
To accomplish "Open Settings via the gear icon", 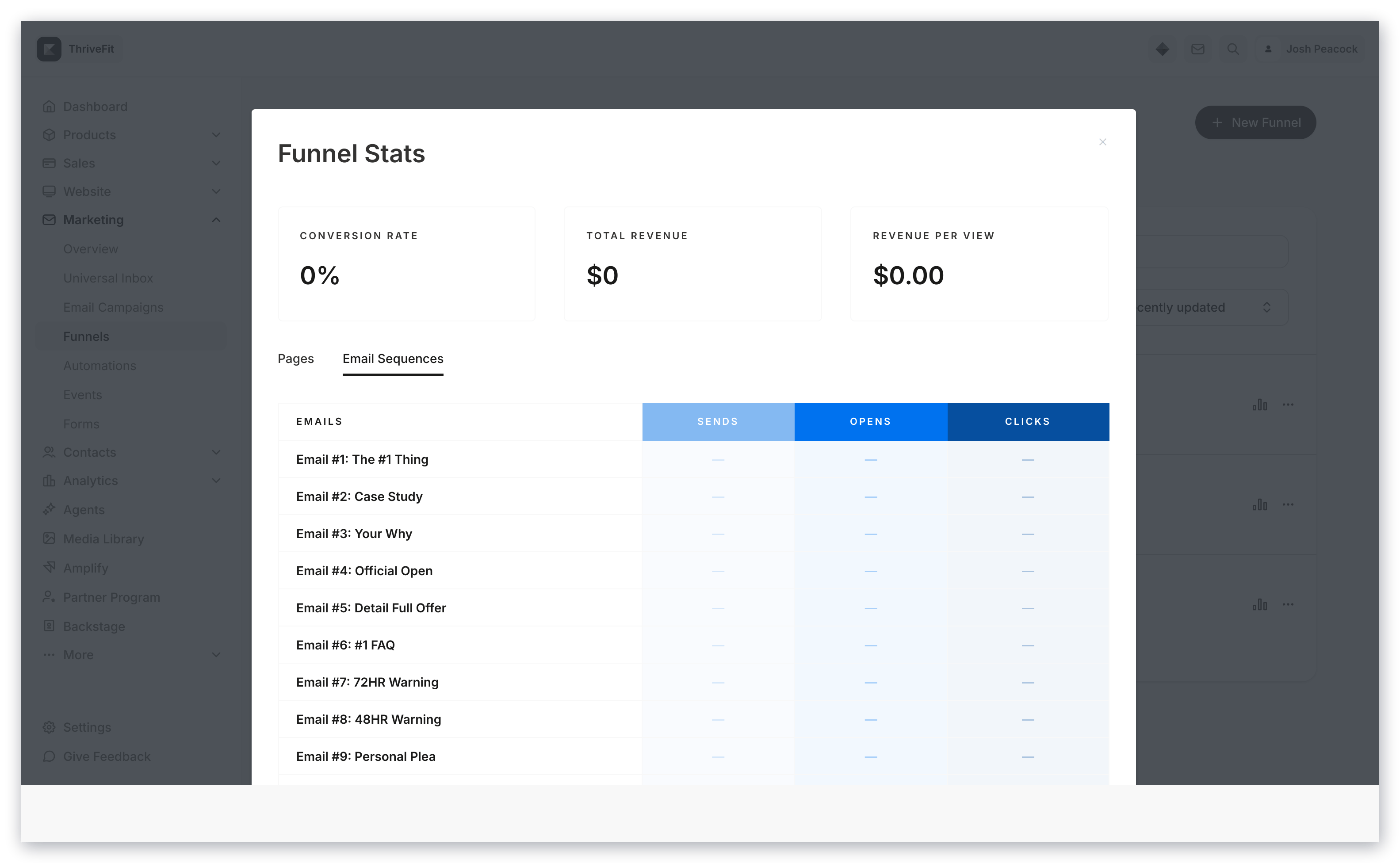I will click(x=49, y=727).
